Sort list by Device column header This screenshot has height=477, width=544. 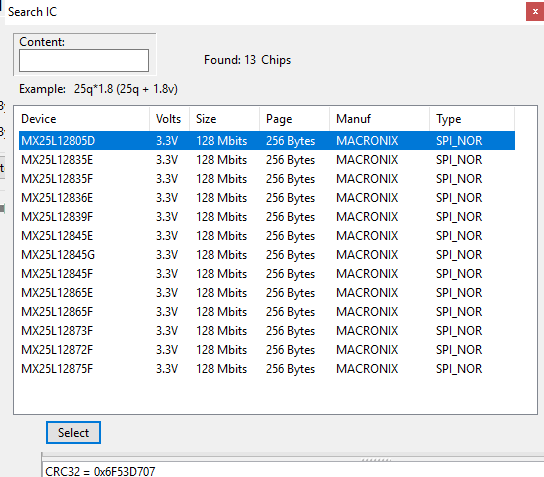pos(84,119)
